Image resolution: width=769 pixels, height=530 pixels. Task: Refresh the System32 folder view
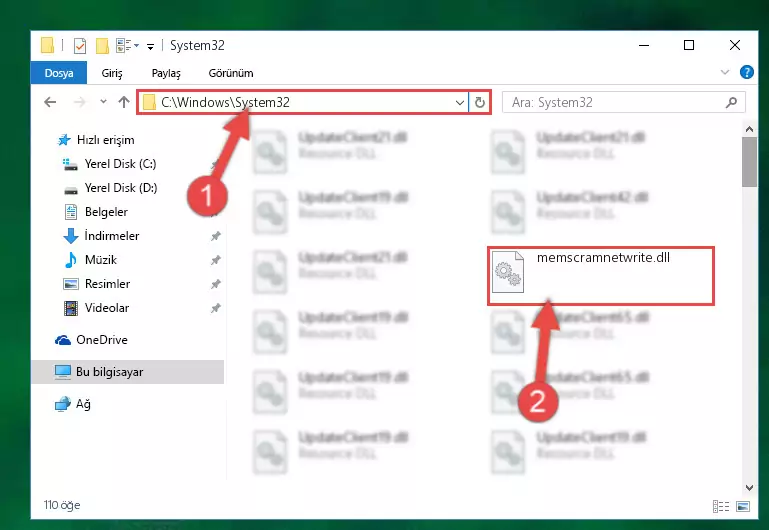480,102
